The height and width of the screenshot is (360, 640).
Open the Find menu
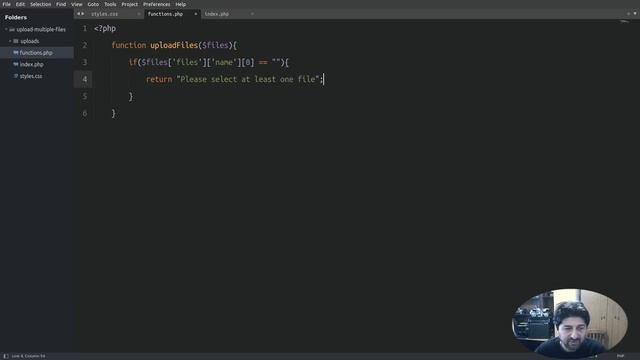pyautogui.click(x=61, y=4)
